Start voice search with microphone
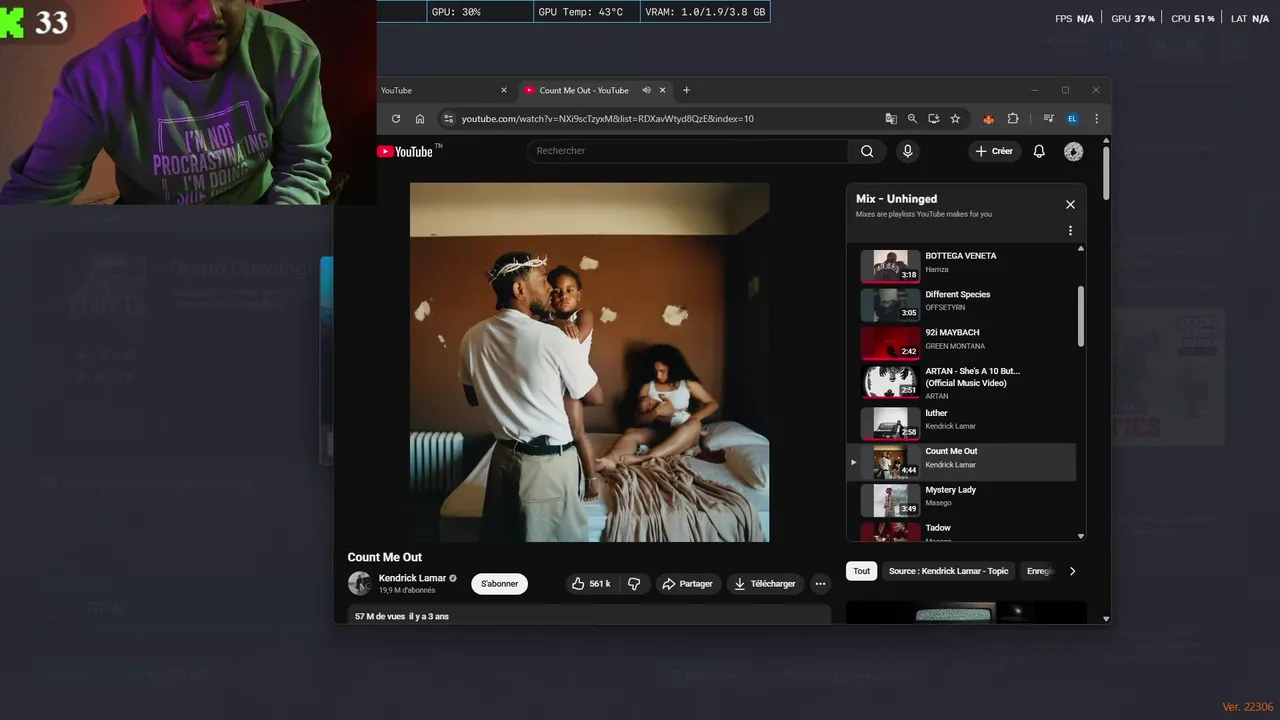Image resolution: width=1280 pixels, height=720 pixels. click(x=907, y=151)
